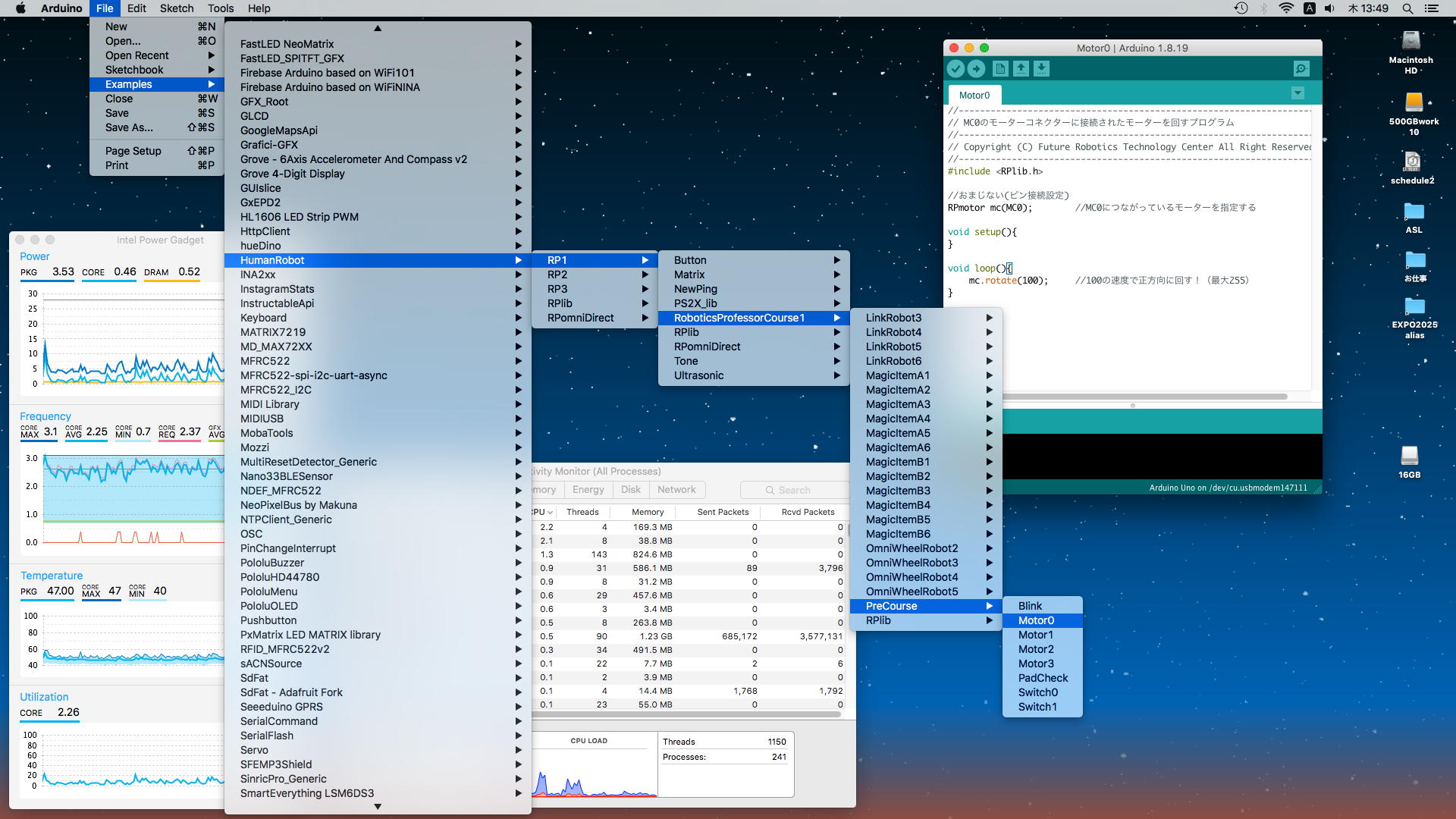Screen dimensions: 1456x819
Task: Open the Sketch menu
Action: 176,8
